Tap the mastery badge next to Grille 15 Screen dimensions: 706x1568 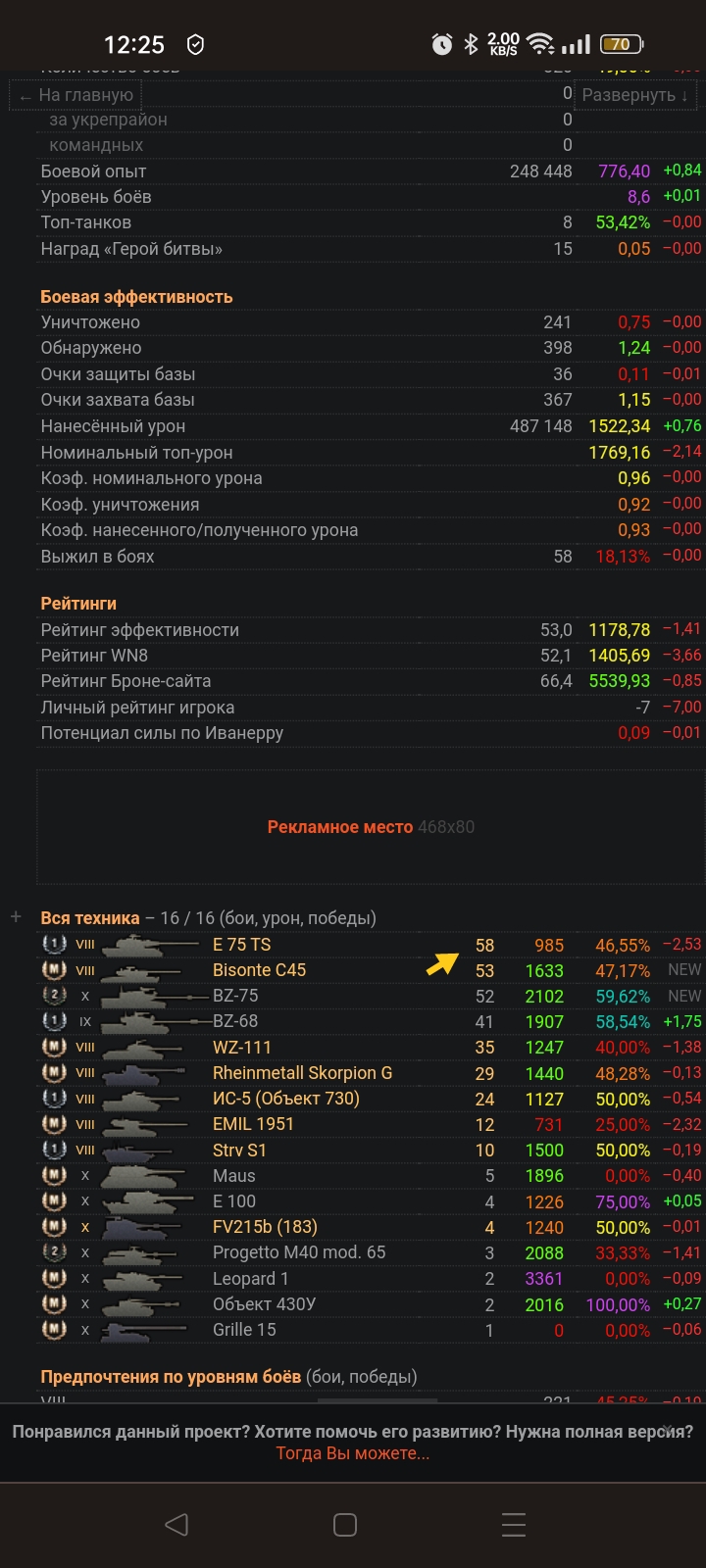(x=54, y=1330)
